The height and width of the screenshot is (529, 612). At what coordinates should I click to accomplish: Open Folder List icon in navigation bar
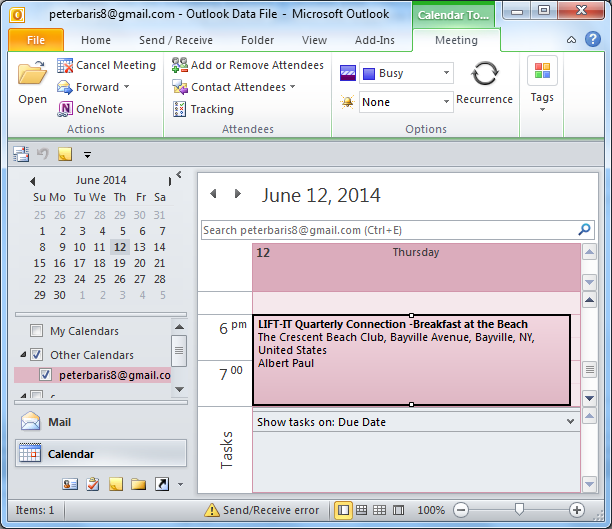(x=139, y=484)
